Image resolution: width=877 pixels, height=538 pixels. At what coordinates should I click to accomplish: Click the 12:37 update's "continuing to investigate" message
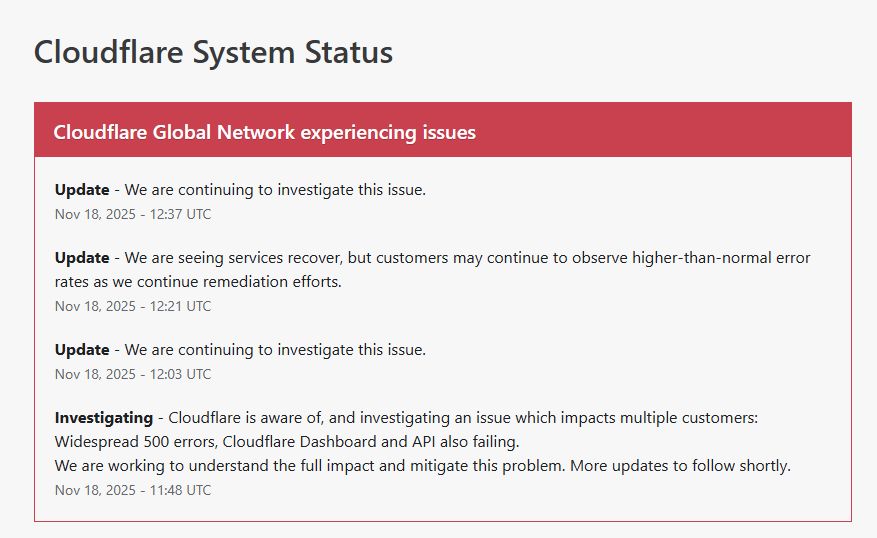coord(275,190)
